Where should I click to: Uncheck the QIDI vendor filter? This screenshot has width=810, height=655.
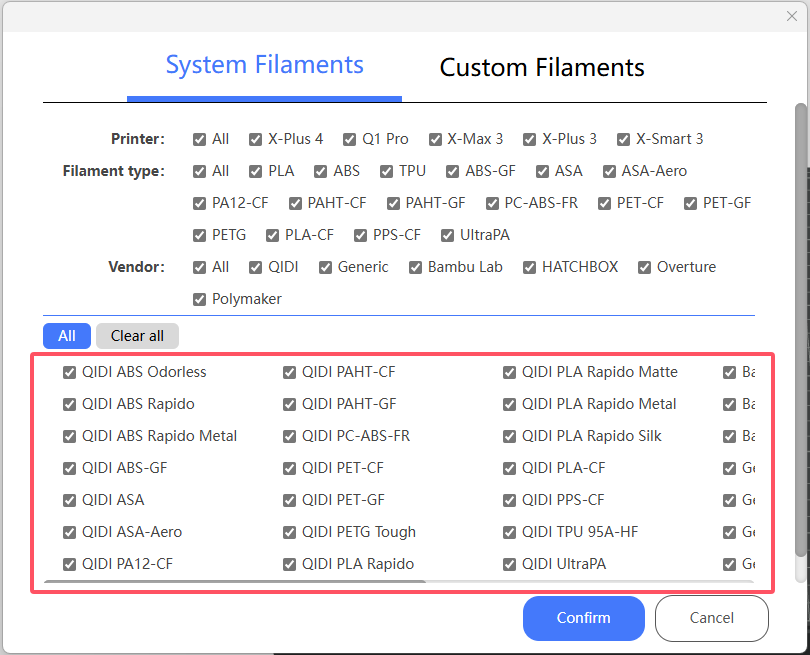point(255,268)
